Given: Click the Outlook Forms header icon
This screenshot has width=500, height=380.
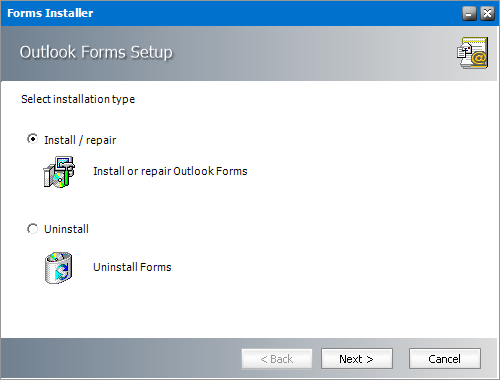Looking at the screenshot, I should coord(472,53).
